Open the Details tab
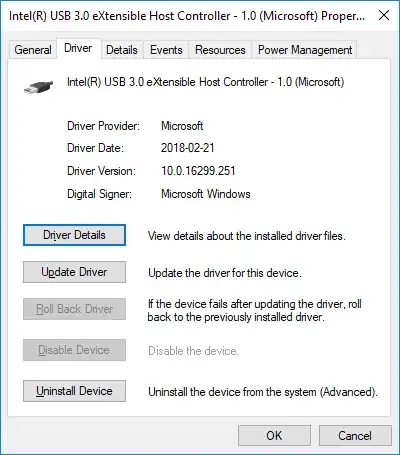Viewport: 400px width, 455px height. 122,50
